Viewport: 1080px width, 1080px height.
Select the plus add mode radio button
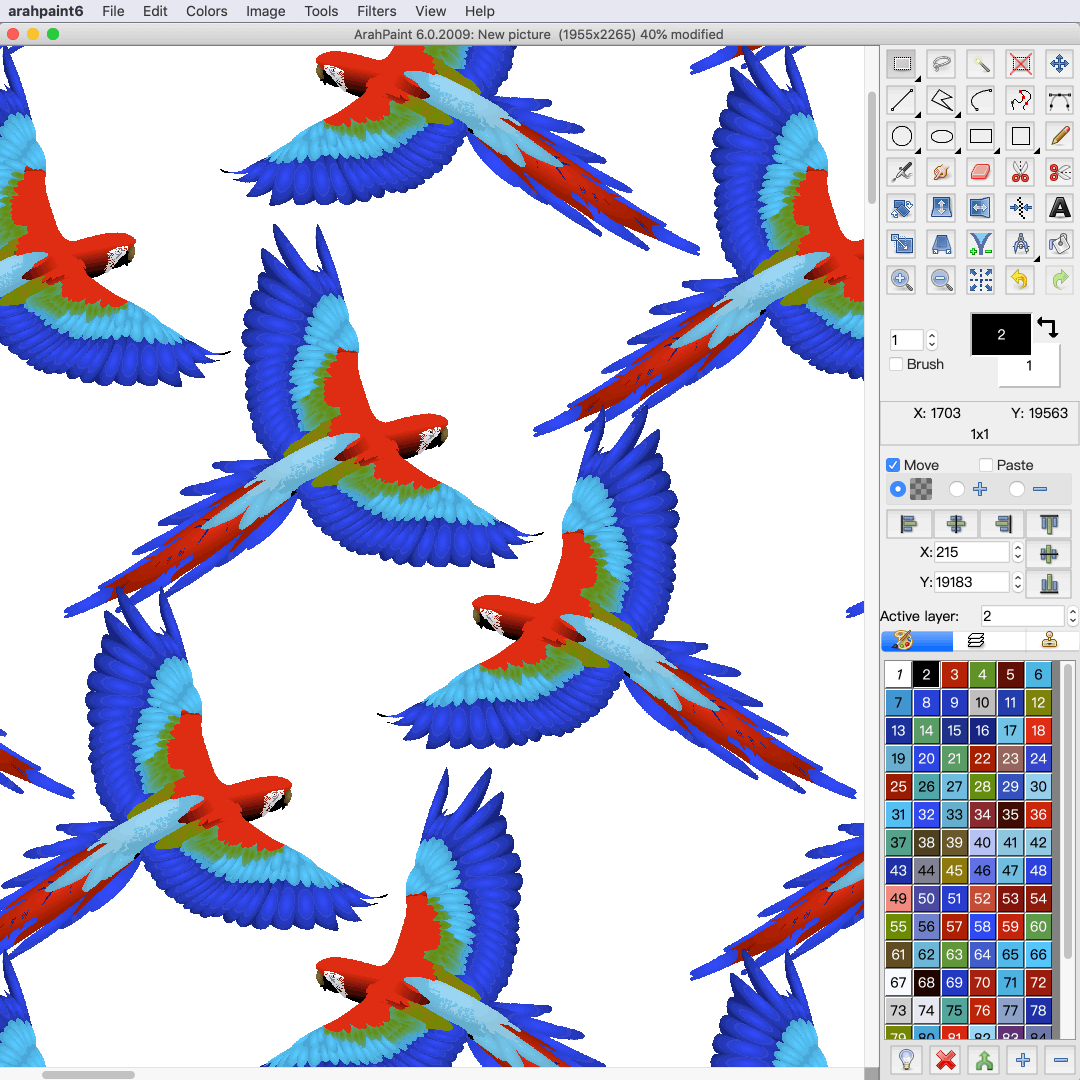[957, 489]
